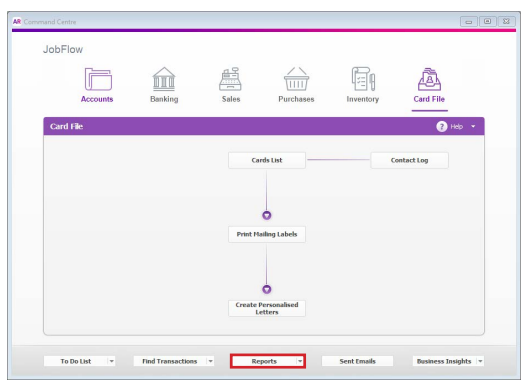
Task: Open the Sales cash register icon
Action: 230,79
